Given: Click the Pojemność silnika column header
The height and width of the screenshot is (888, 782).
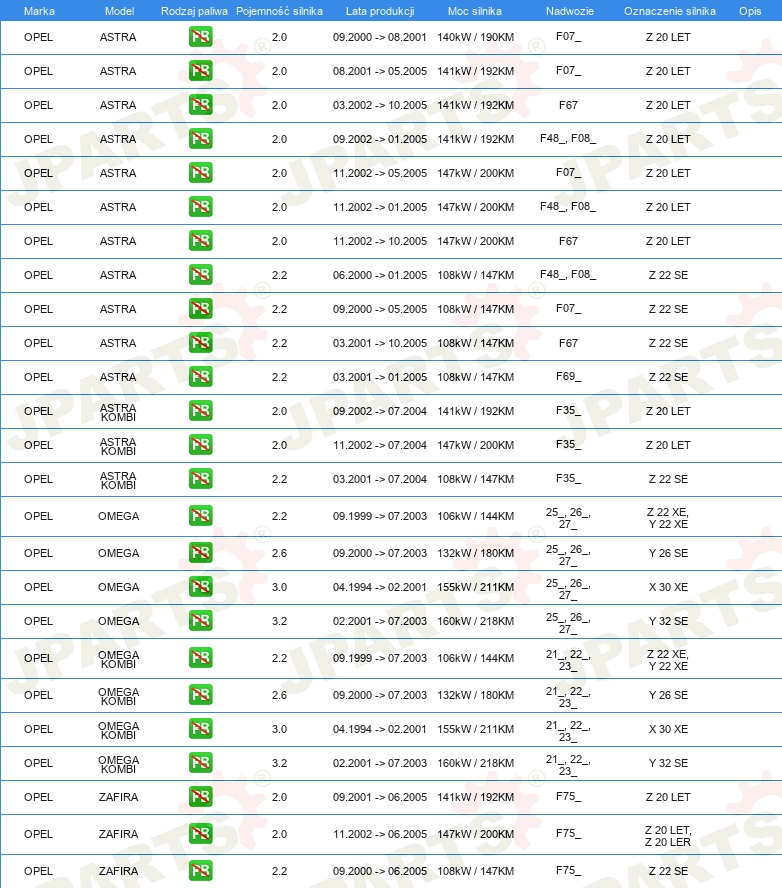Looking at the screenshot, I should pos(279,11).
